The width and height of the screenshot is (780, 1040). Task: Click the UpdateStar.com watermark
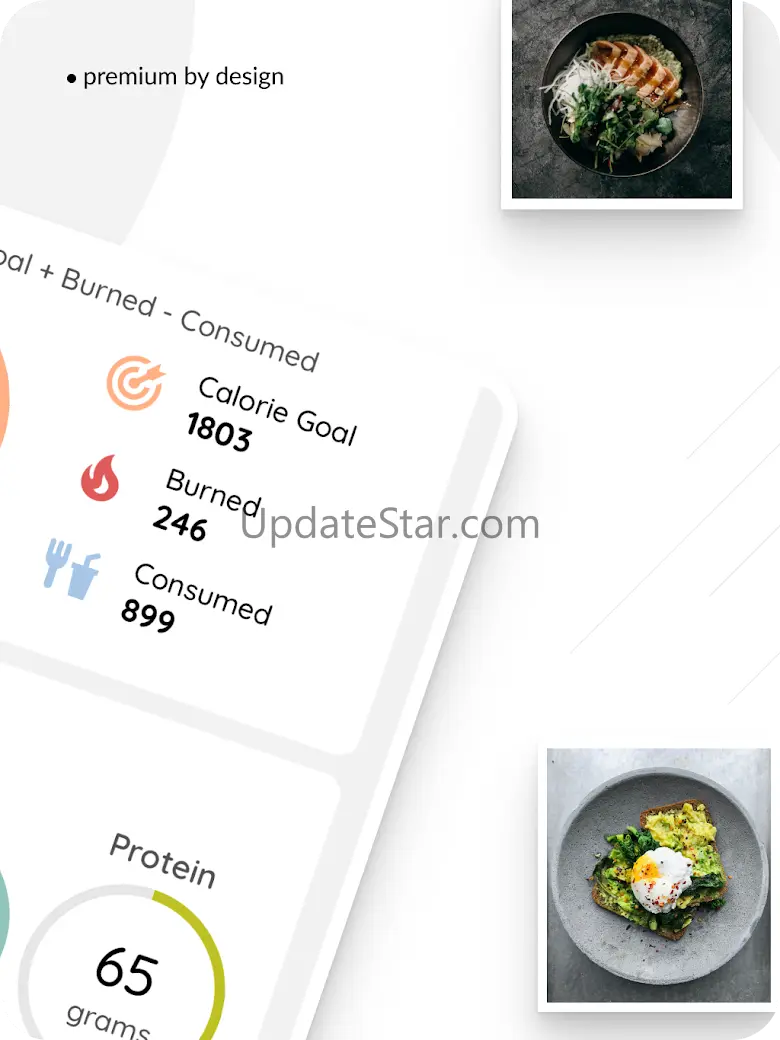tap(390, 524)
